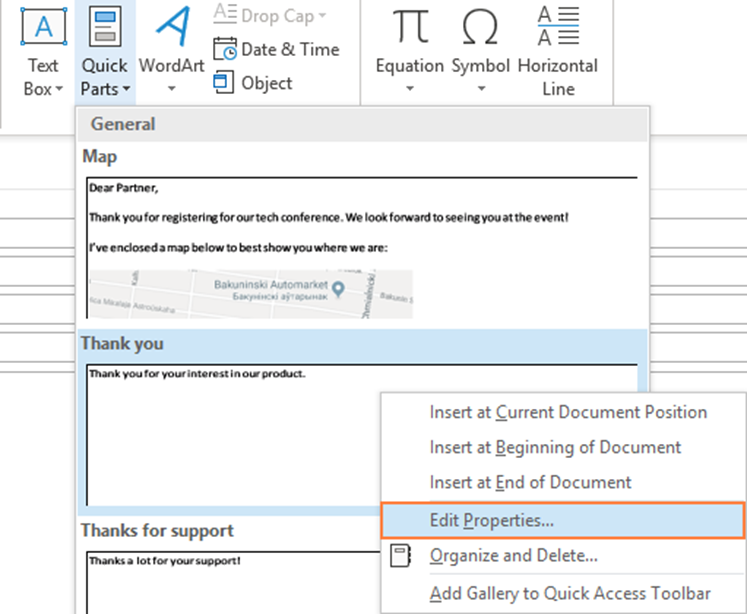Click the Symbol omega icon
Image resolution: width=747 pixels, height=614 pixels.
point(480,27)
